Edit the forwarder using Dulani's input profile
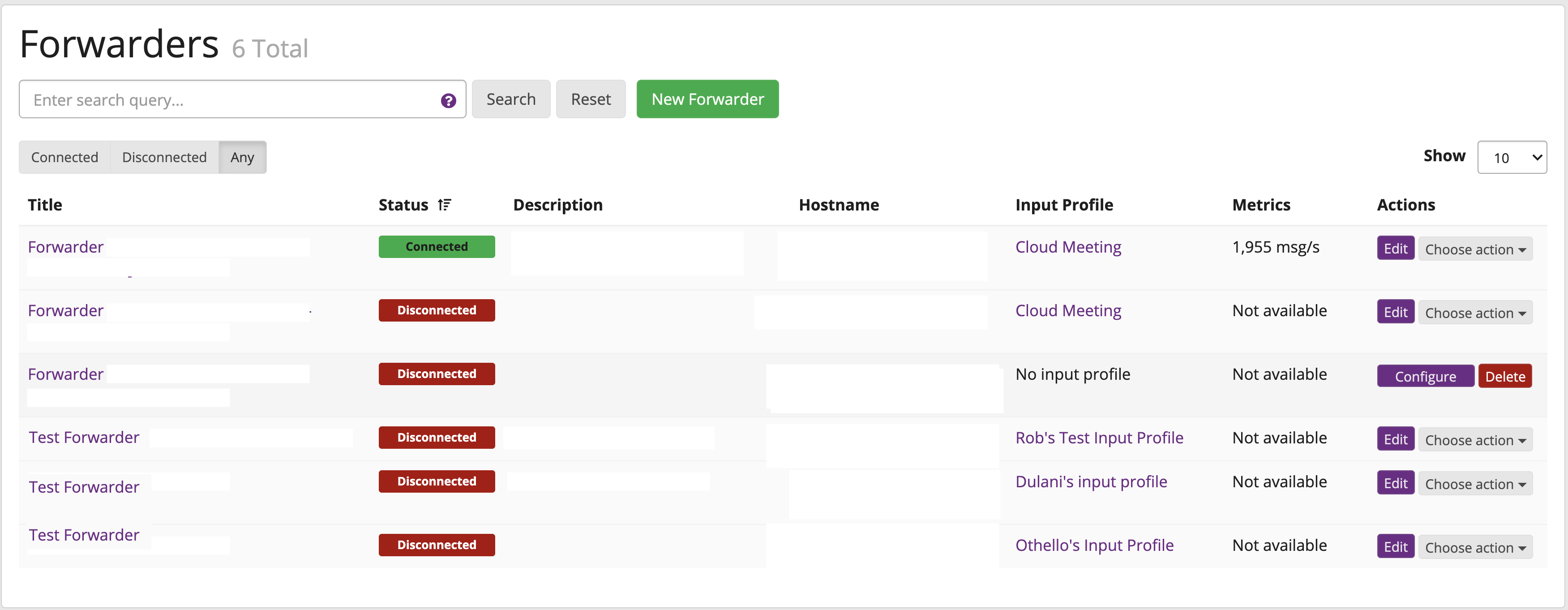Viewport: 1568px width, 610px height. click(1395, 483)
